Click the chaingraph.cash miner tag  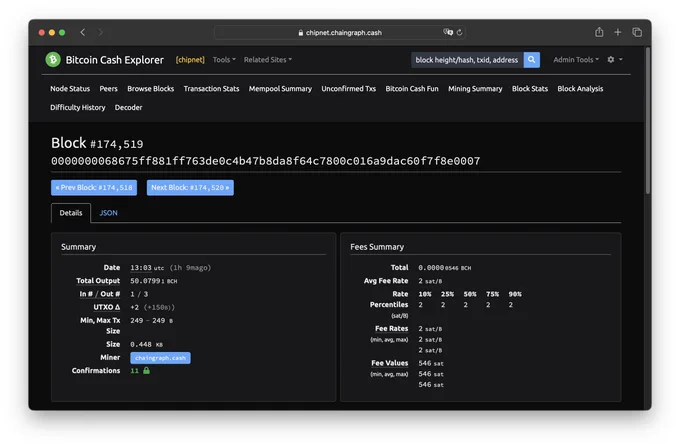point(160,358)
